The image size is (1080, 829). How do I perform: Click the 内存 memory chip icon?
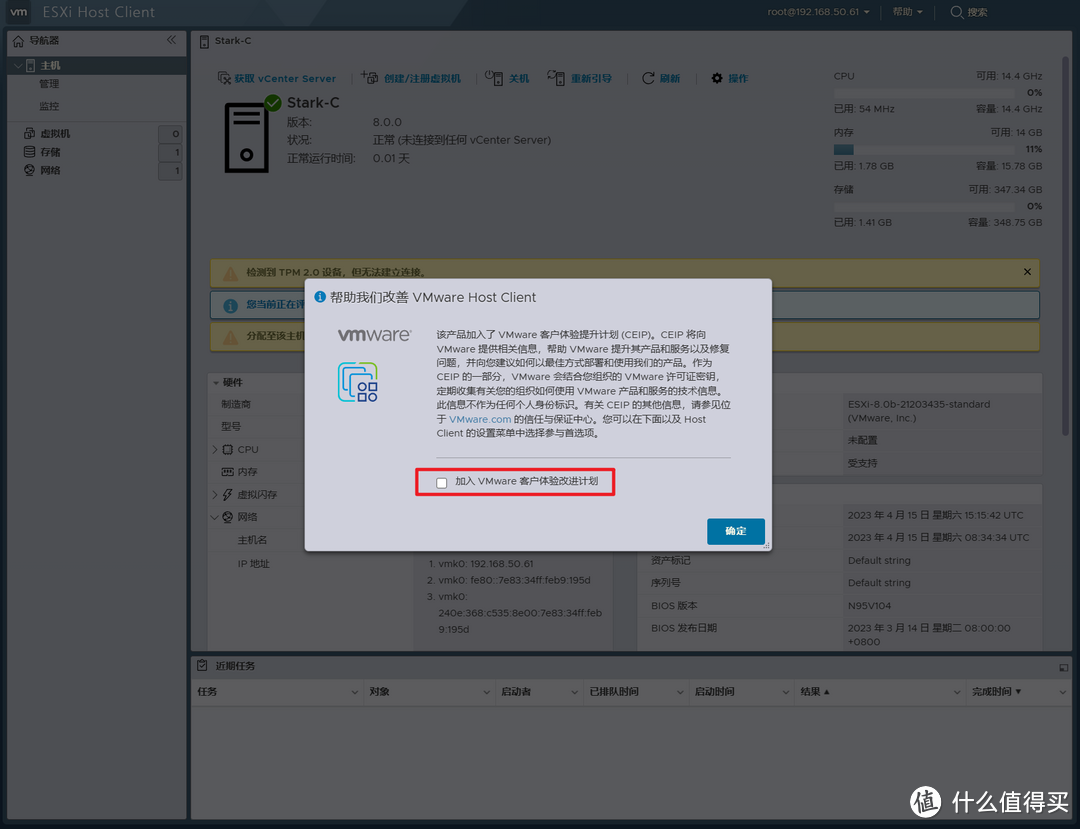coord(227,472)
